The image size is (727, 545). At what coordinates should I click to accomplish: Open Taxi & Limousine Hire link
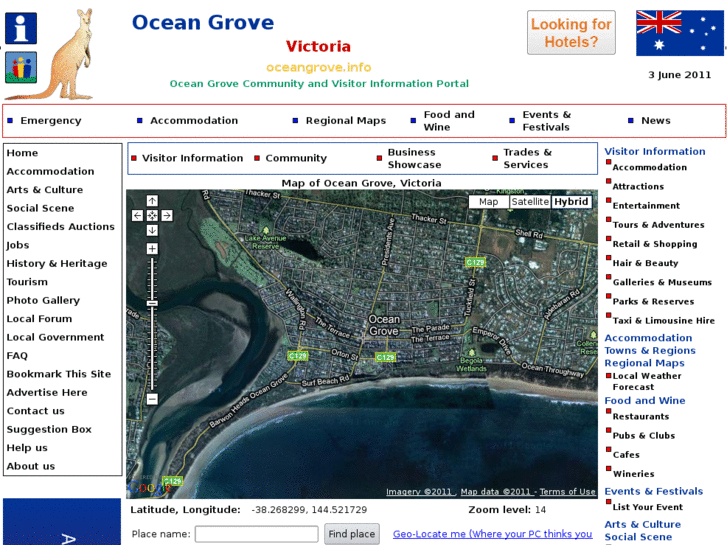pos(663,321)
